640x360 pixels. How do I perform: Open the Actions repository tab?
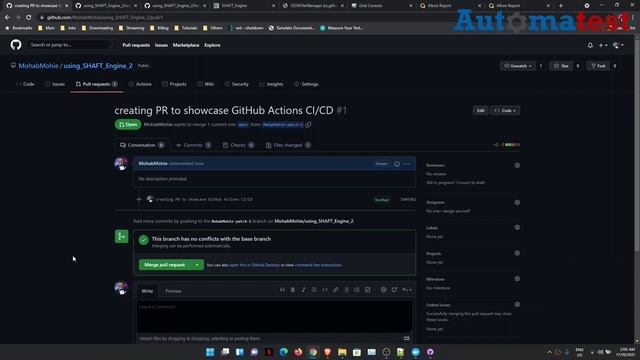140,84
